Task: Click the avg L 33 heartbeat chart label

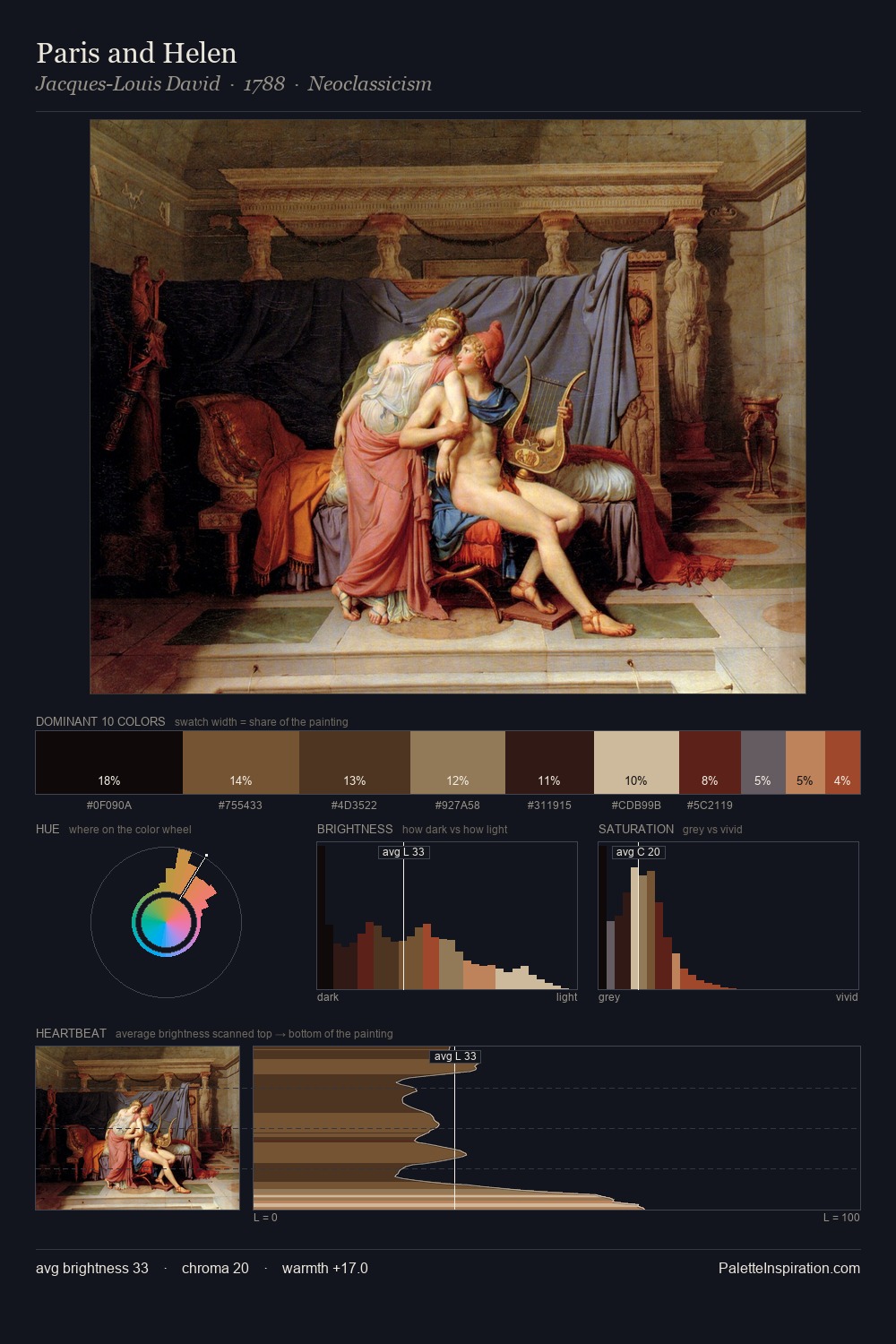Action: pyautogui.click(x=455, y=1056)
